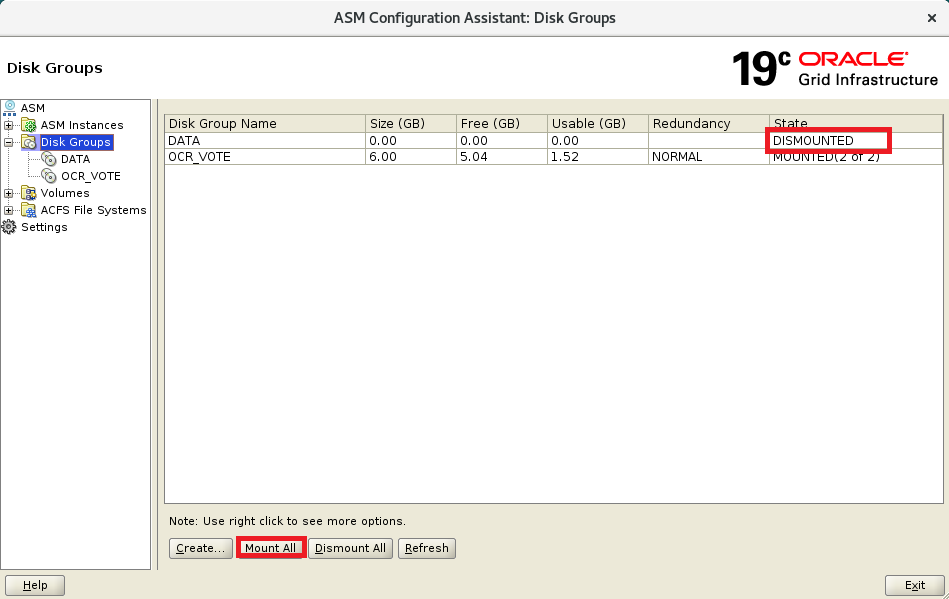This screenshot has height=599, width=949.
Task: Expand the Volumes tree node
Action: (8, 193)
